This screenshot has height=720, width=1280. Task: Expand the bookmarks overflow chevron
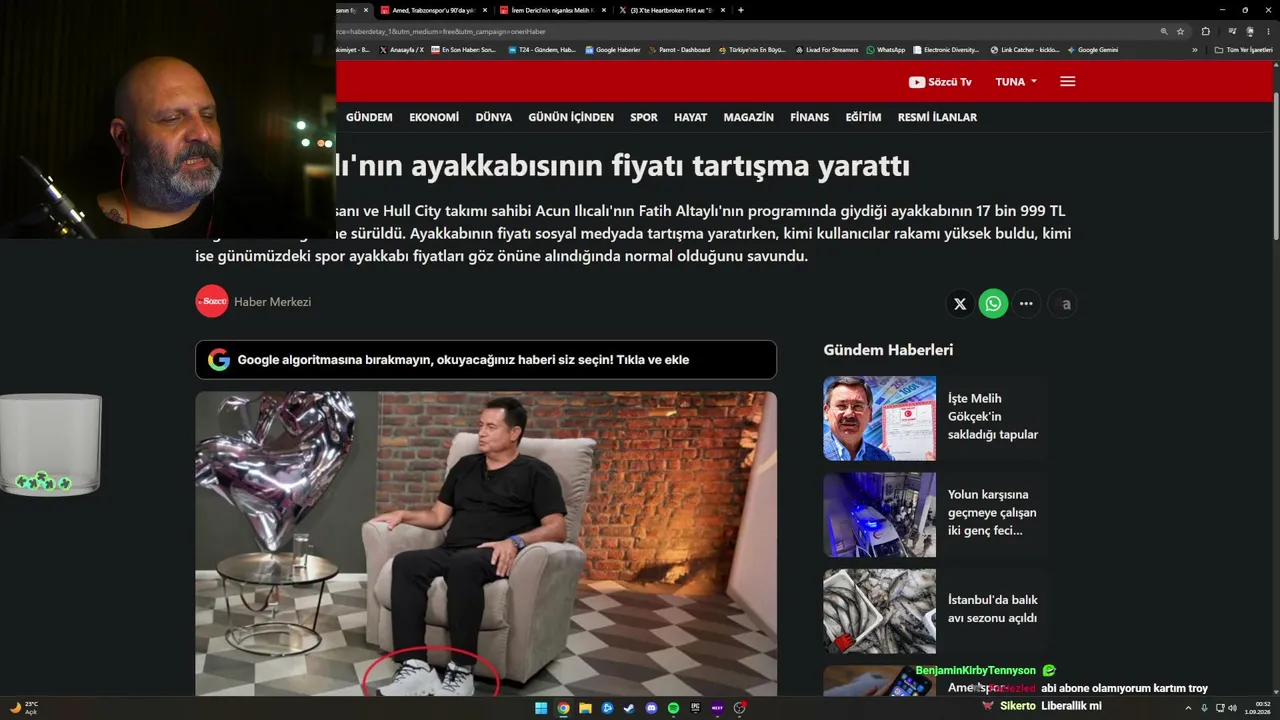point(1194,50)
